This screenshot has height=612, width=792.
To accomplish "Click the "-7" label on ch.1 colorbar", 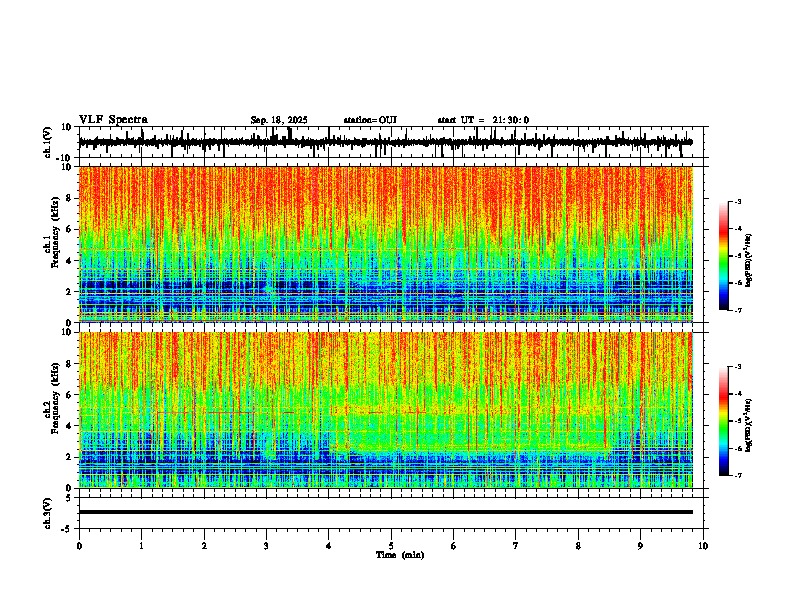I will [737, 310].
